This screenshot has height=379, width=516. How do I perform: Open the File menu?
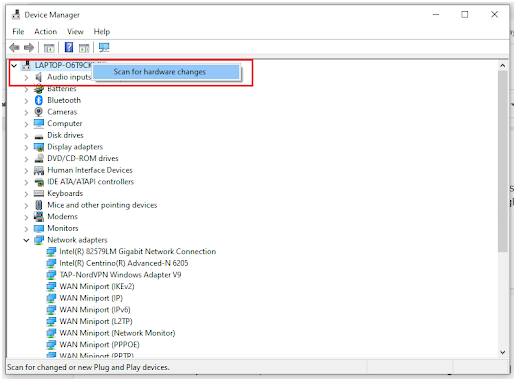point(18,31)
